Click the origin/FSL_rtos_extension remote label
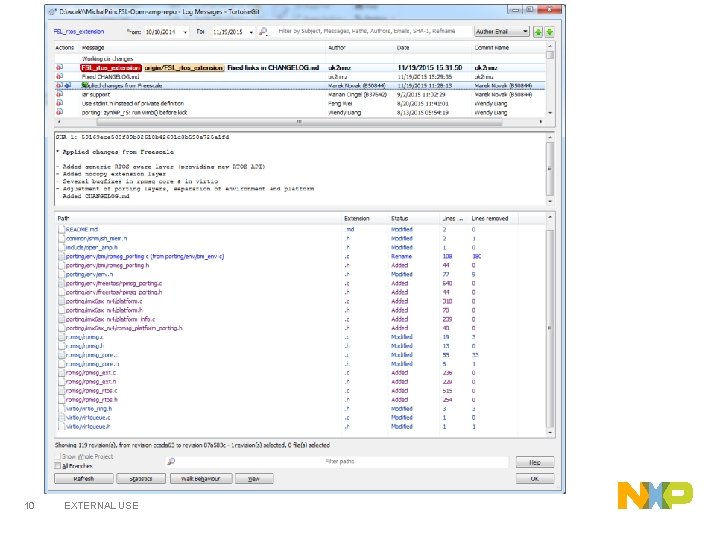Screen dimensions: 720x540 pos(184,68)
